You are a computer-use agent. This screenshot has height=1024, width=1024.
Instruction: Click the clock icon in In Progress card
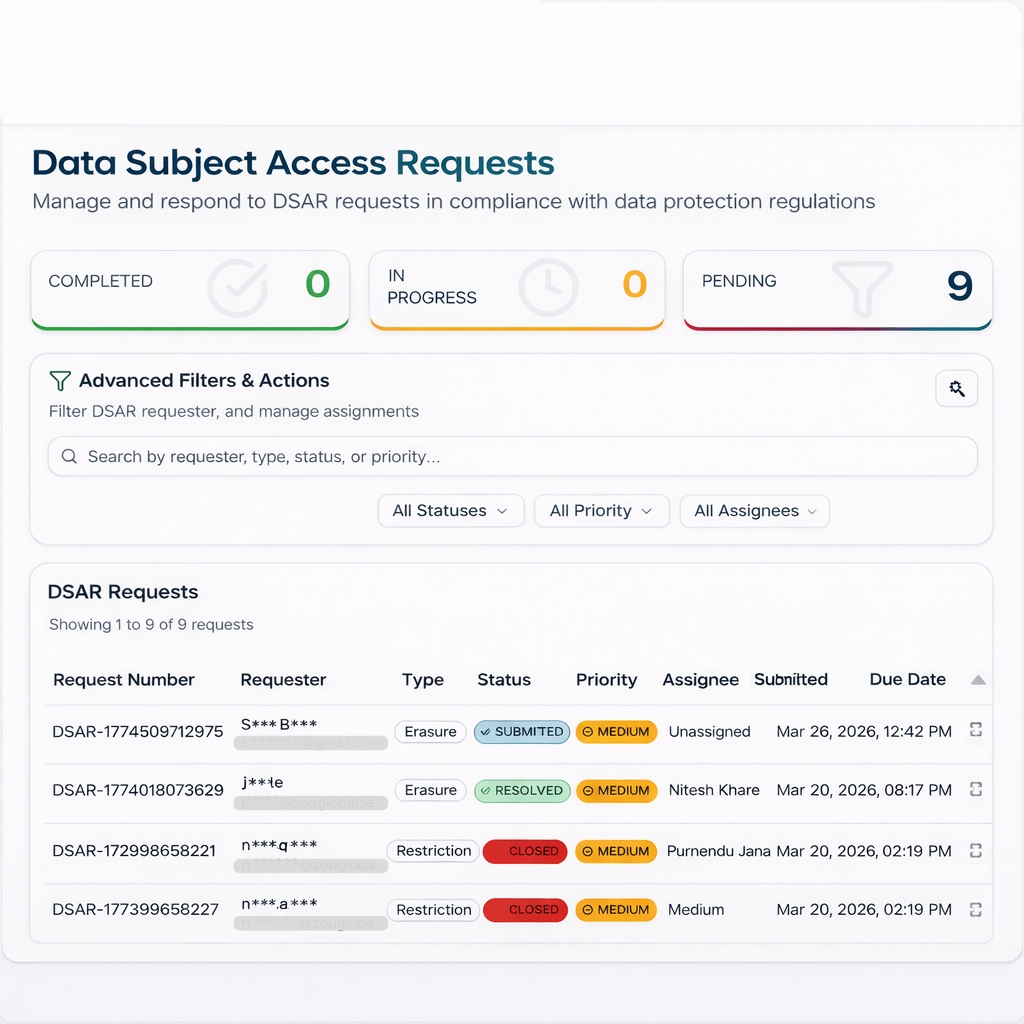(548, 288)
